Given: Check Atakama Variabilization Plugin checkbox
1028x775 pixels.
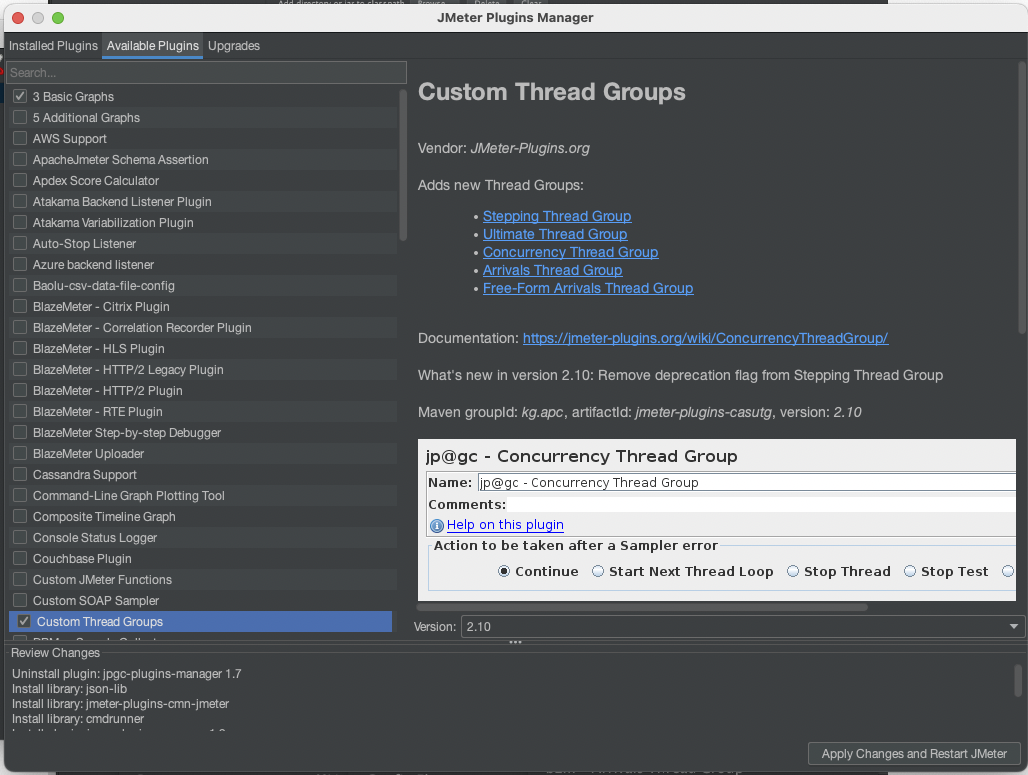Looking at the screenshot, I should pyautogui.click(x=20, y=222).
